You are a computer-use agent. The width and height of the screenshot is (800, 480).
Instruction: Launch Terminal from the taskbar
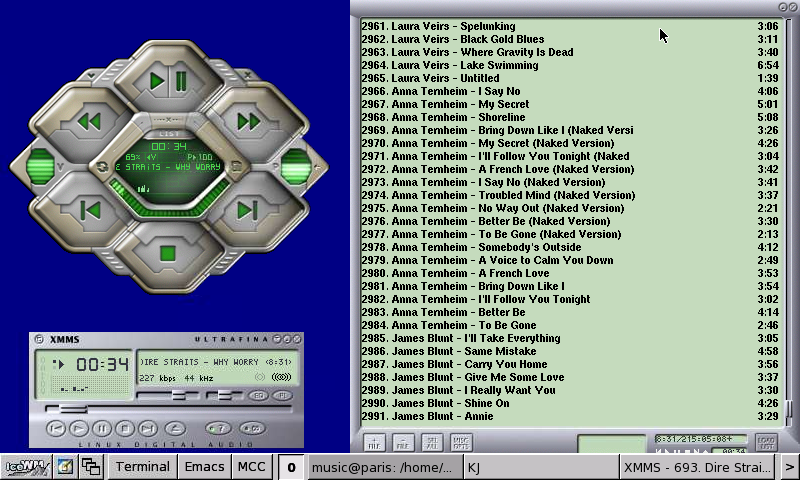143,467
